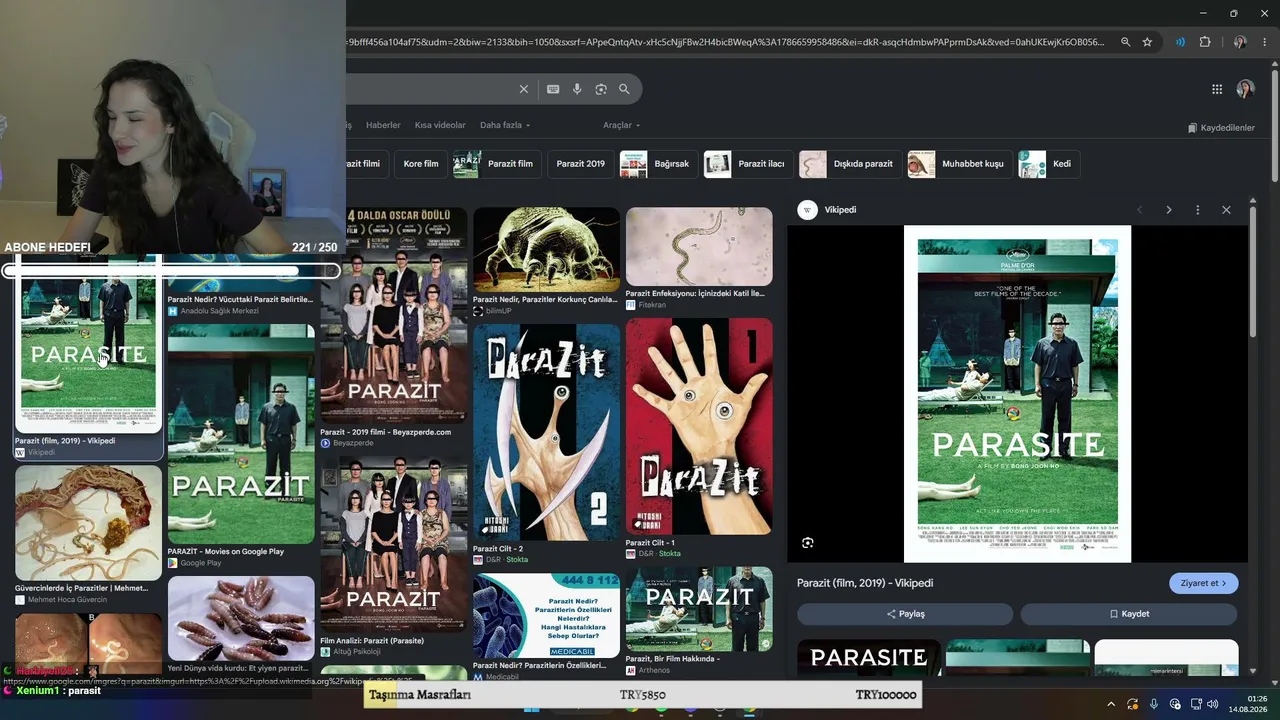This screenshot has height=720, width=1280.
Task: Open more options menu in image preview panel
Action: pos(1197,210)
